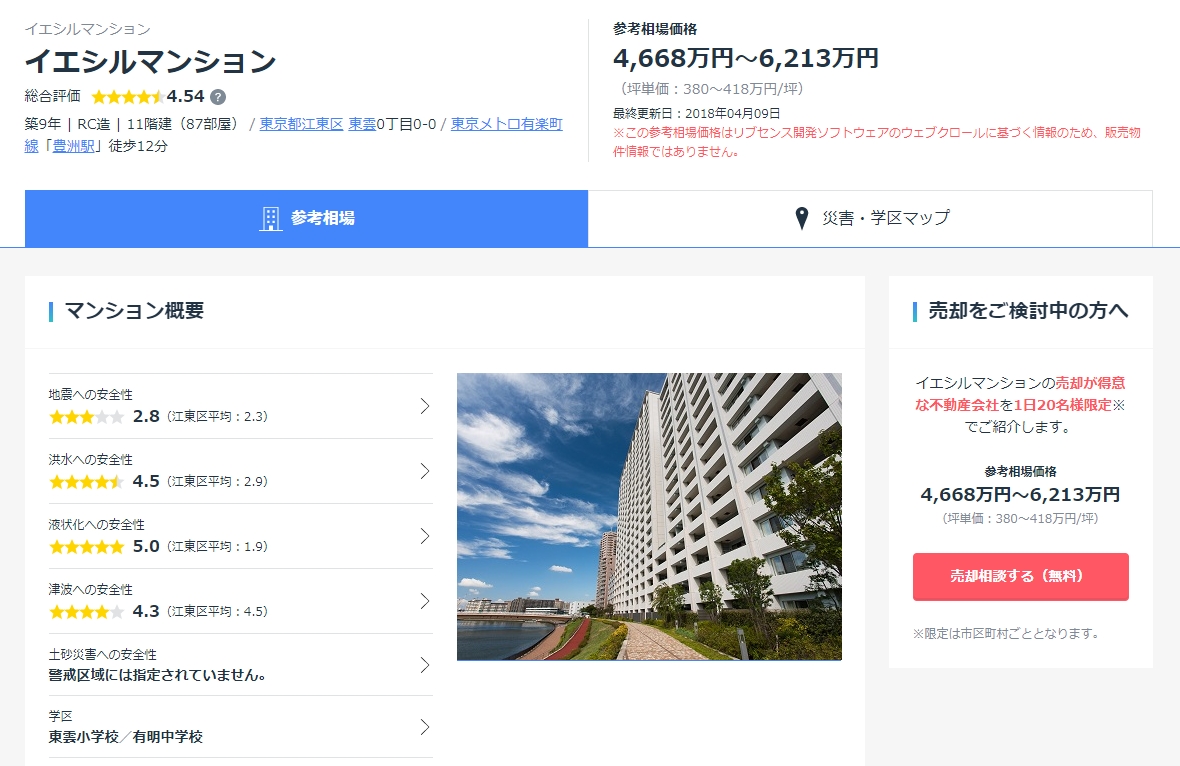Click the building icon in 参考相場 tab
1180x766 pixels.
[x=271, y=218]
